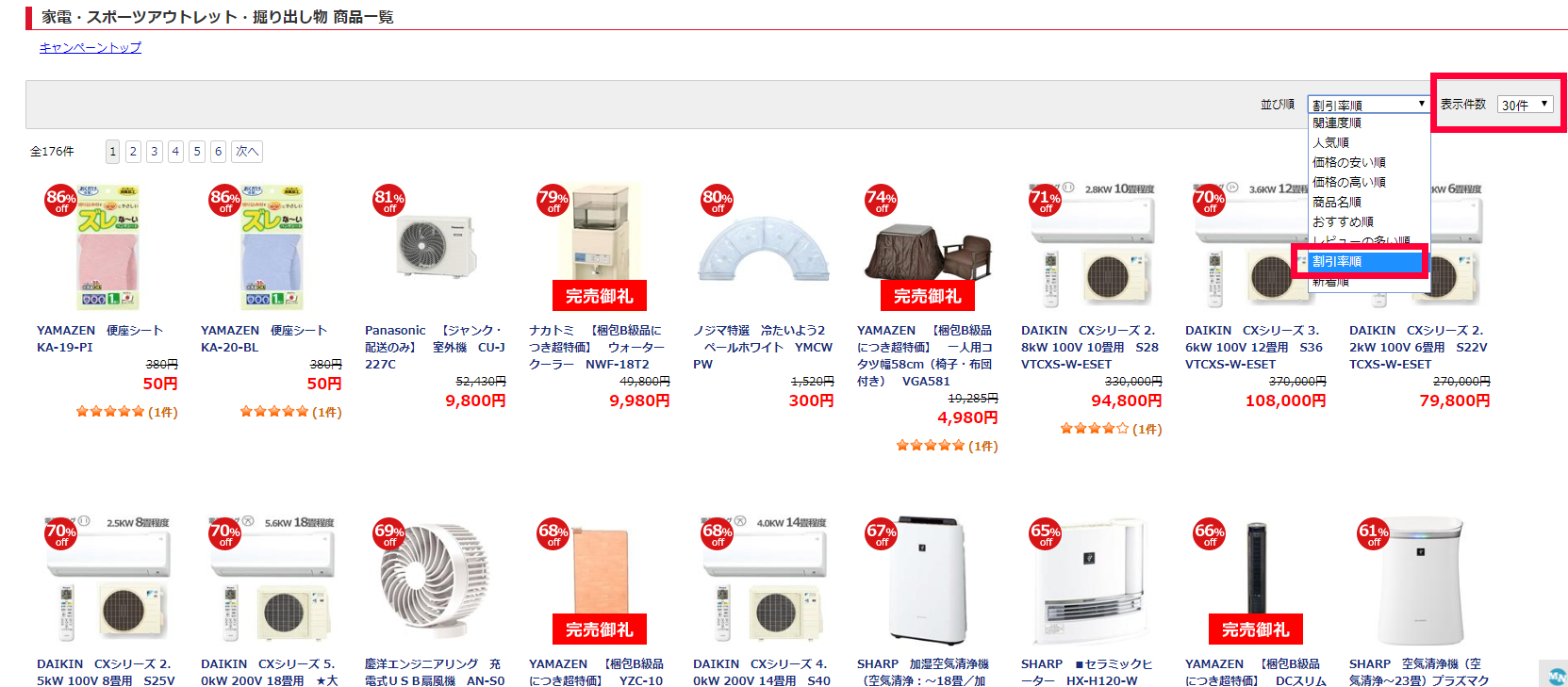Open the pink YAMAZEN 便座シート KA-19-PI image
This screenshot has height=687, width=1568.
click(x=107, y=248)
